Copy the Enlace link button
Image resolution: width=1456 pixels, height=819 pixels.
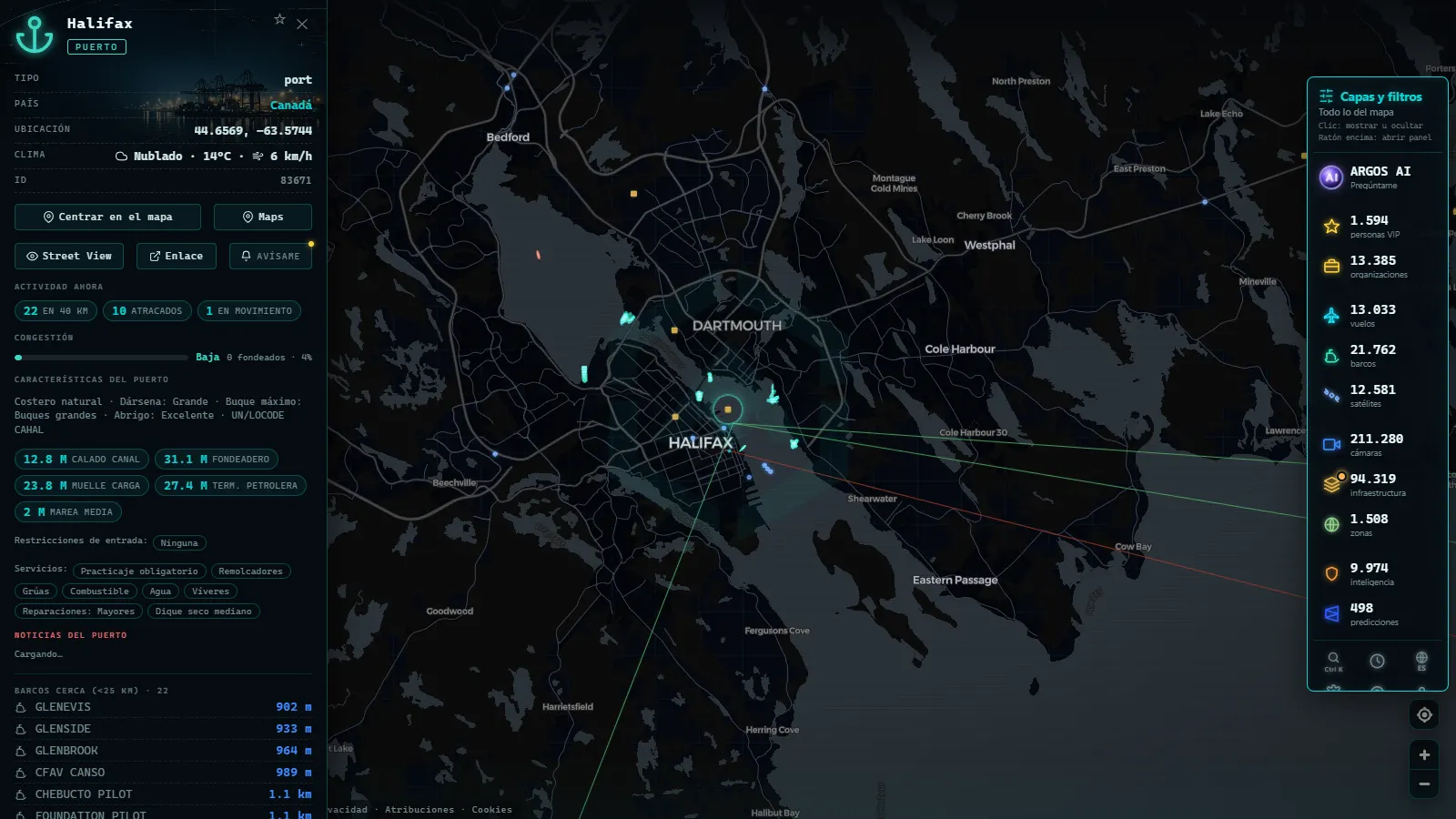click(x=176, y=256)
